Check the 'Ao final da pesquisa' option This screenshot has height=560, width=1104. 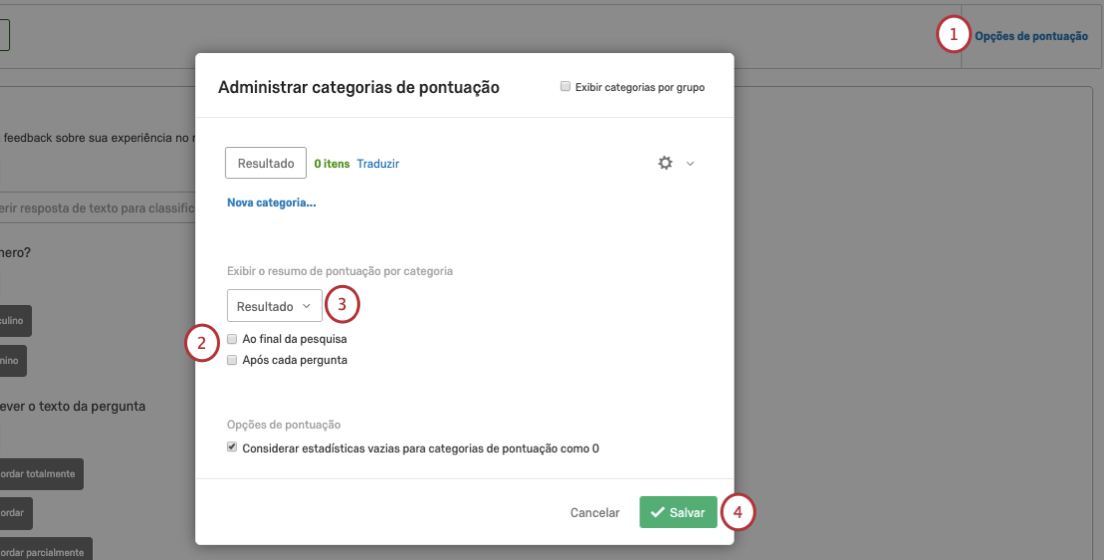click(233, 339)
